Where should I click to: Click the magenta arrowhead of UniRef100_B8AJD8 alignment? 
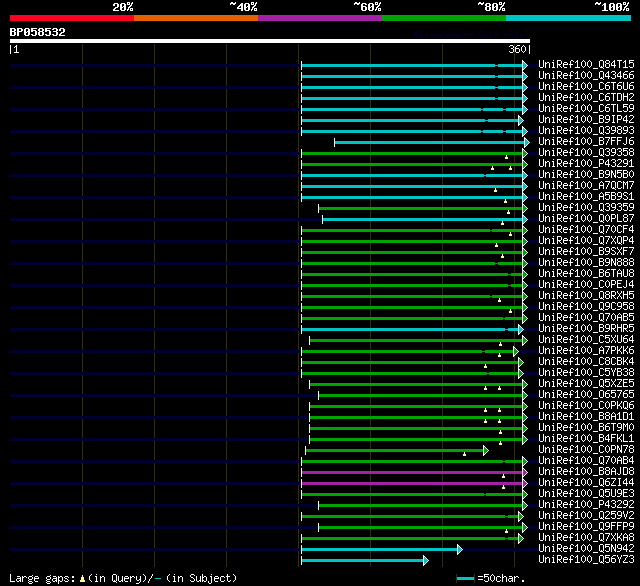coord(525,473)
